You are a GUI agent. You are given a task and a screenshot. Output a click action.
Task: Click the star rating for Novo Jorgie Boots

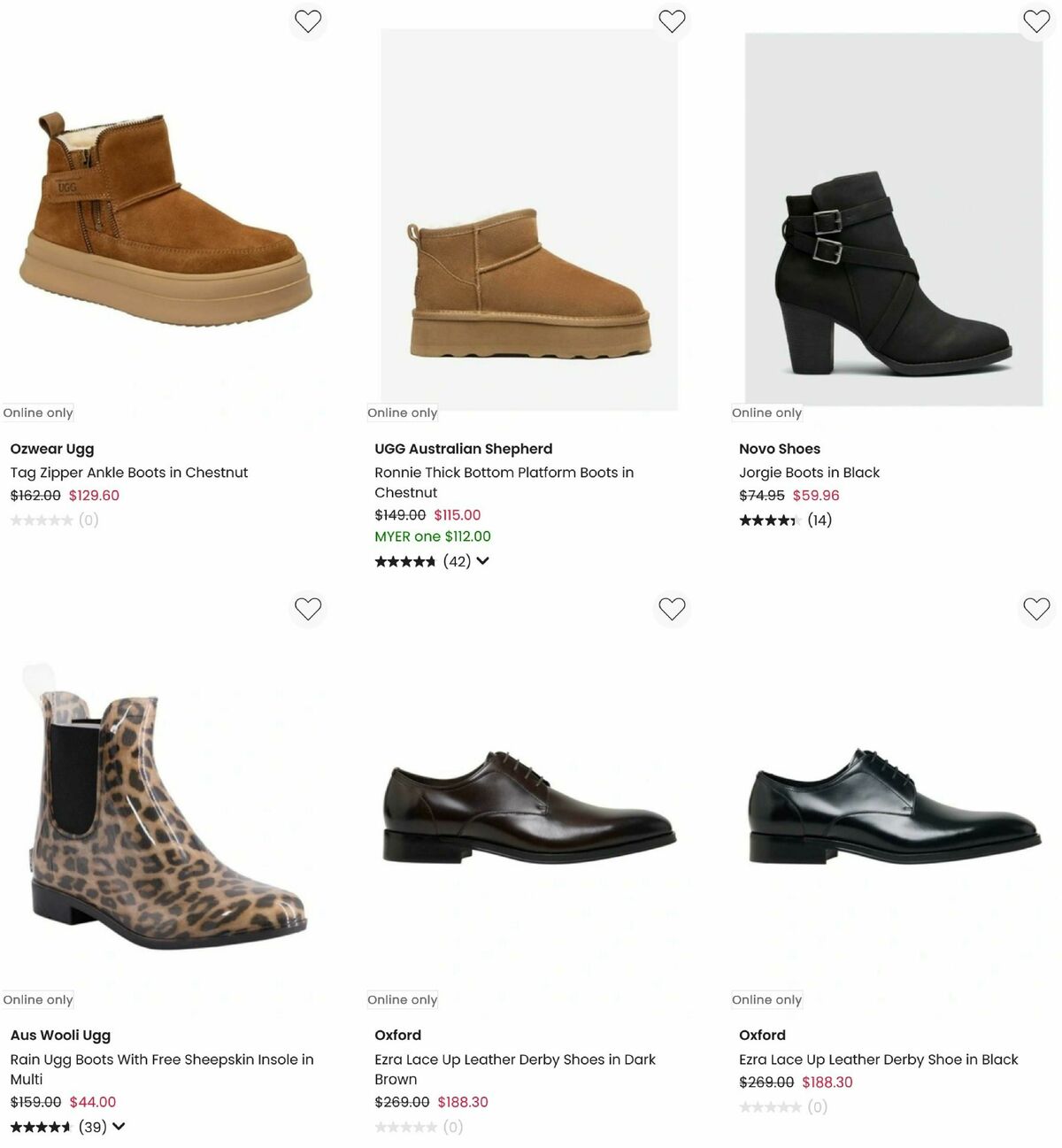point(766,520)
